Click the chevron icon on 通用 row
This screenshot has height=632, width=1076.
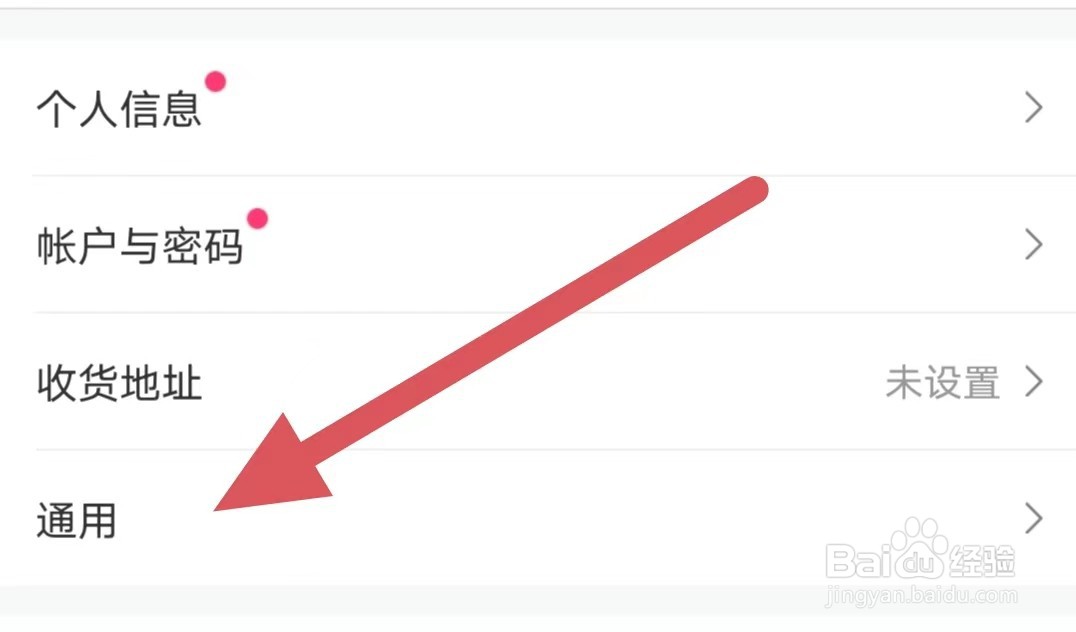tap(1034, 518)
